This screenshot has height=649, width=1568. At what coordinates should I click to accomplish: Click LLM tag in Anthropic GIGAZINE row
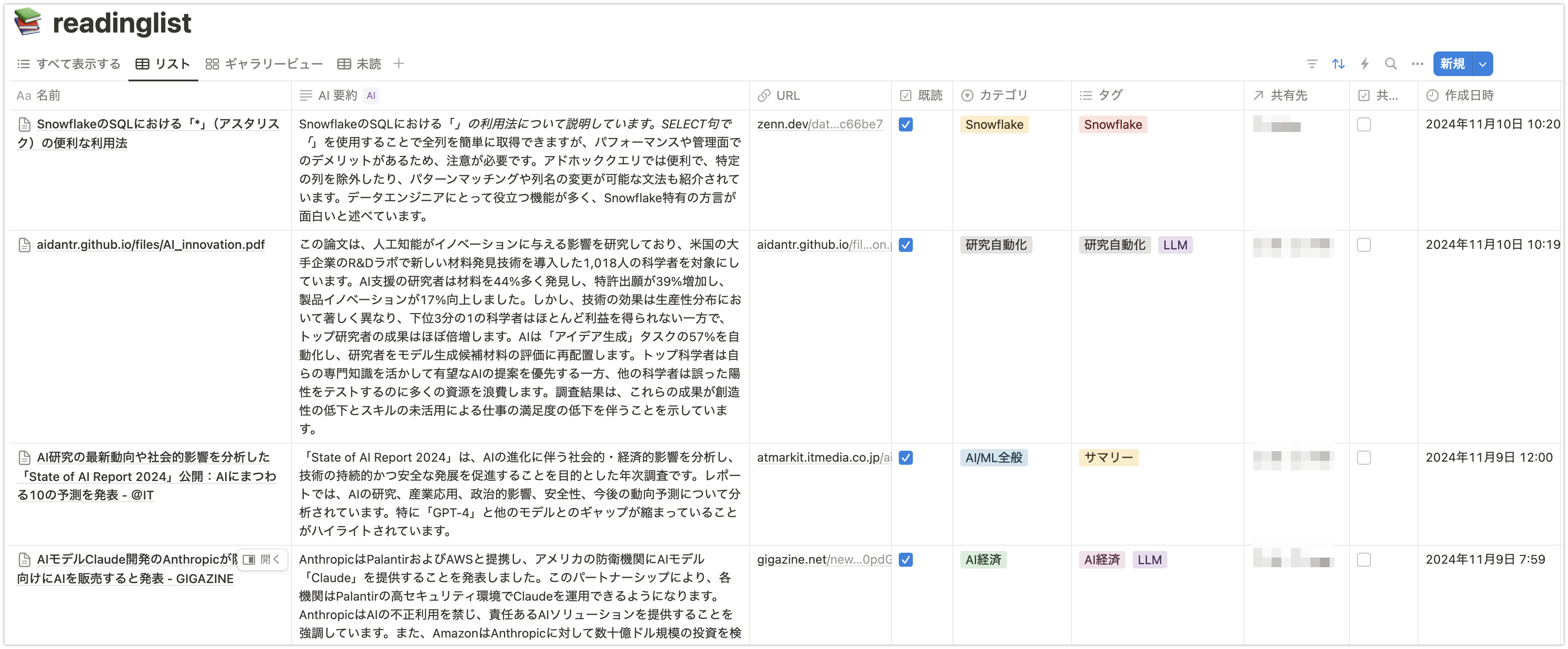pos(1149,560)
